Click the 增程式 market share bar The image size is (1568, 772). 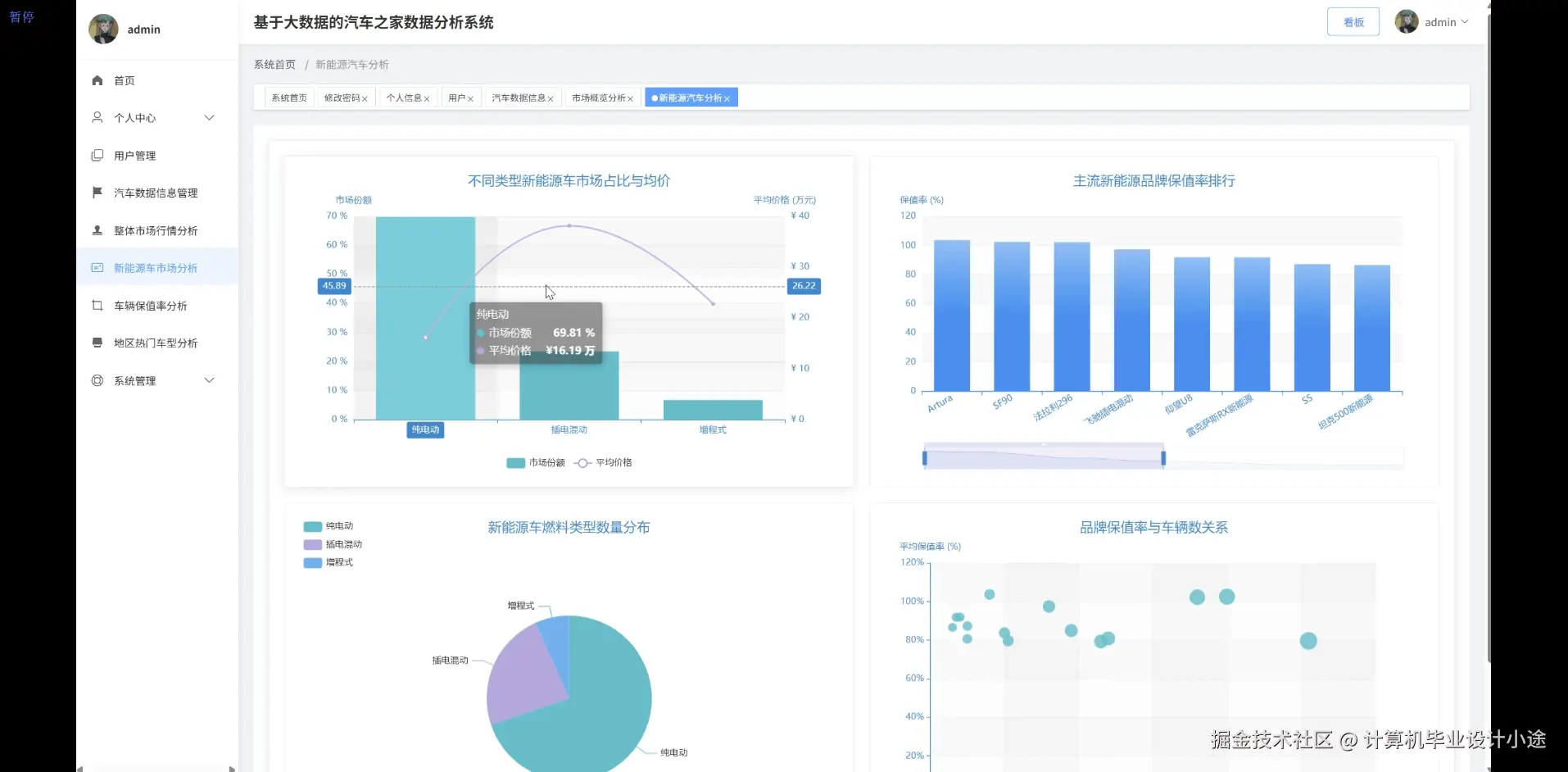(713, 410)
